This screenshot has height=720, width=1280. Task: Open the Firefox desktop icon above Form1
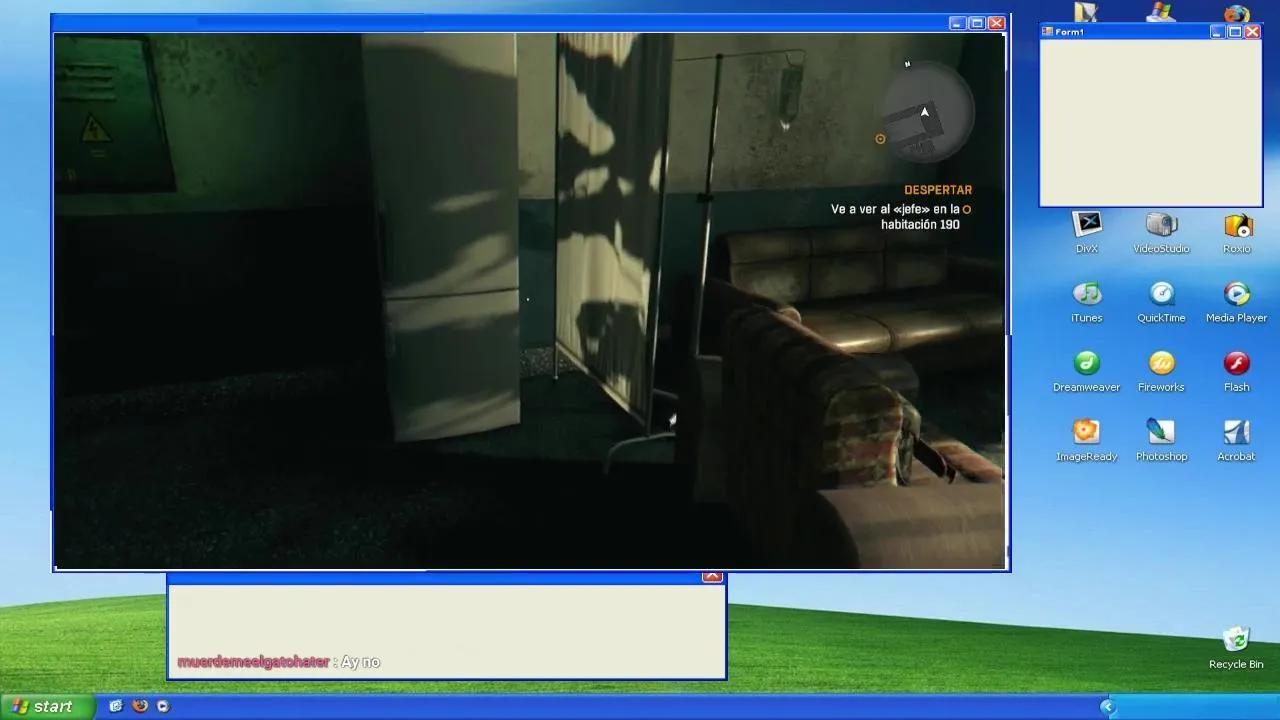click(1237, 14)
